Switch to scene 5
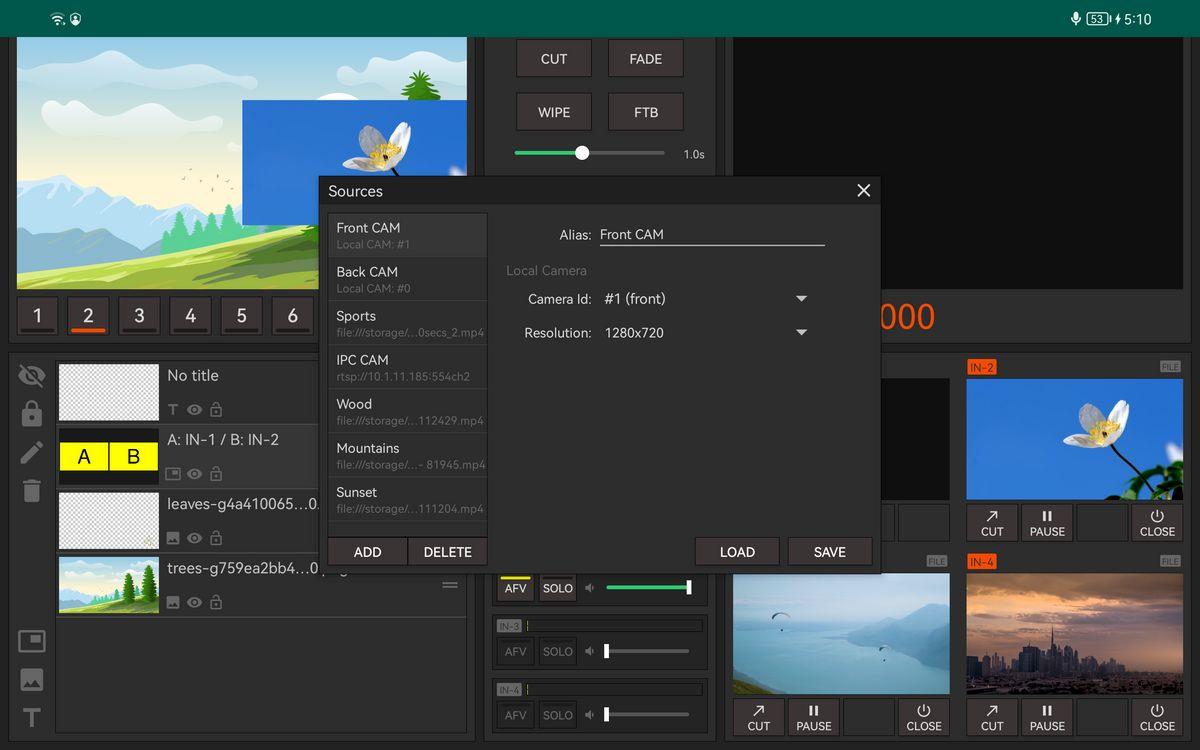This screenshot has width=1200, height=750. coord(241,316)
